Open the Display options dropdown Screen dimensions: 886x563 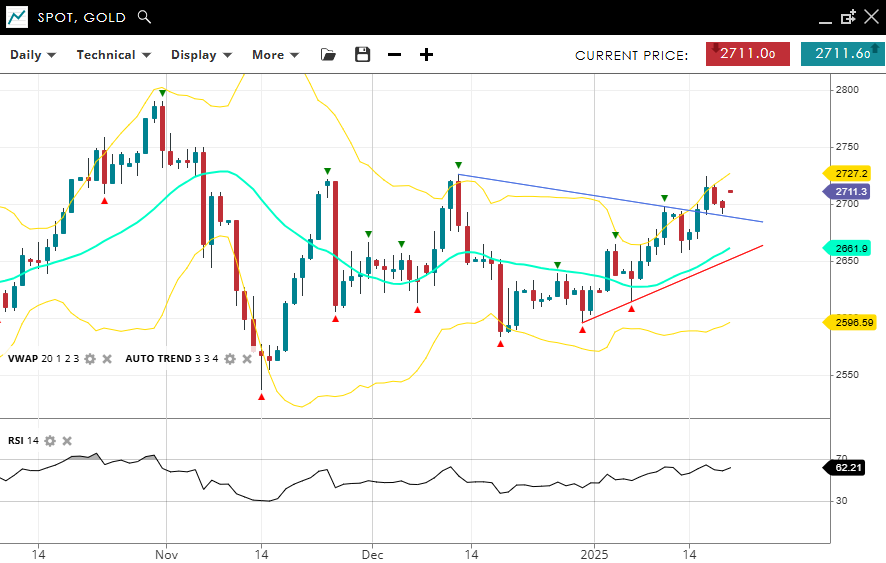click(x=201, y=55)
